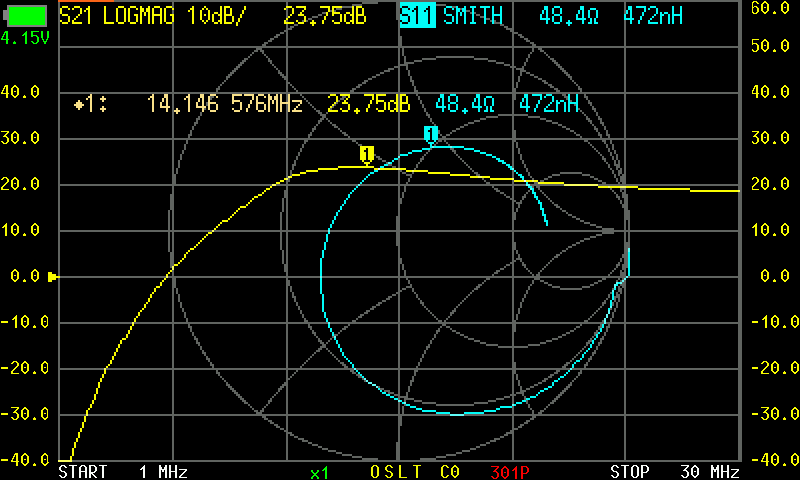Image resolution: width=800 pixels, height=480 pixels.
Task: Tap the red 301P points indicator
Action: 510,472
